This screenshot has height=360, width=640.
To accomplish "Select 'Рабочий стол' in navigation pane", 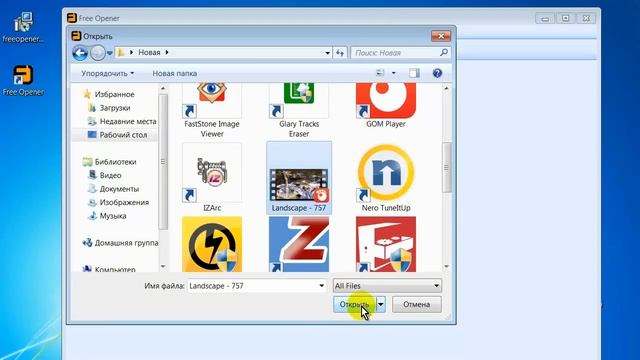I will tap(123, 135).
